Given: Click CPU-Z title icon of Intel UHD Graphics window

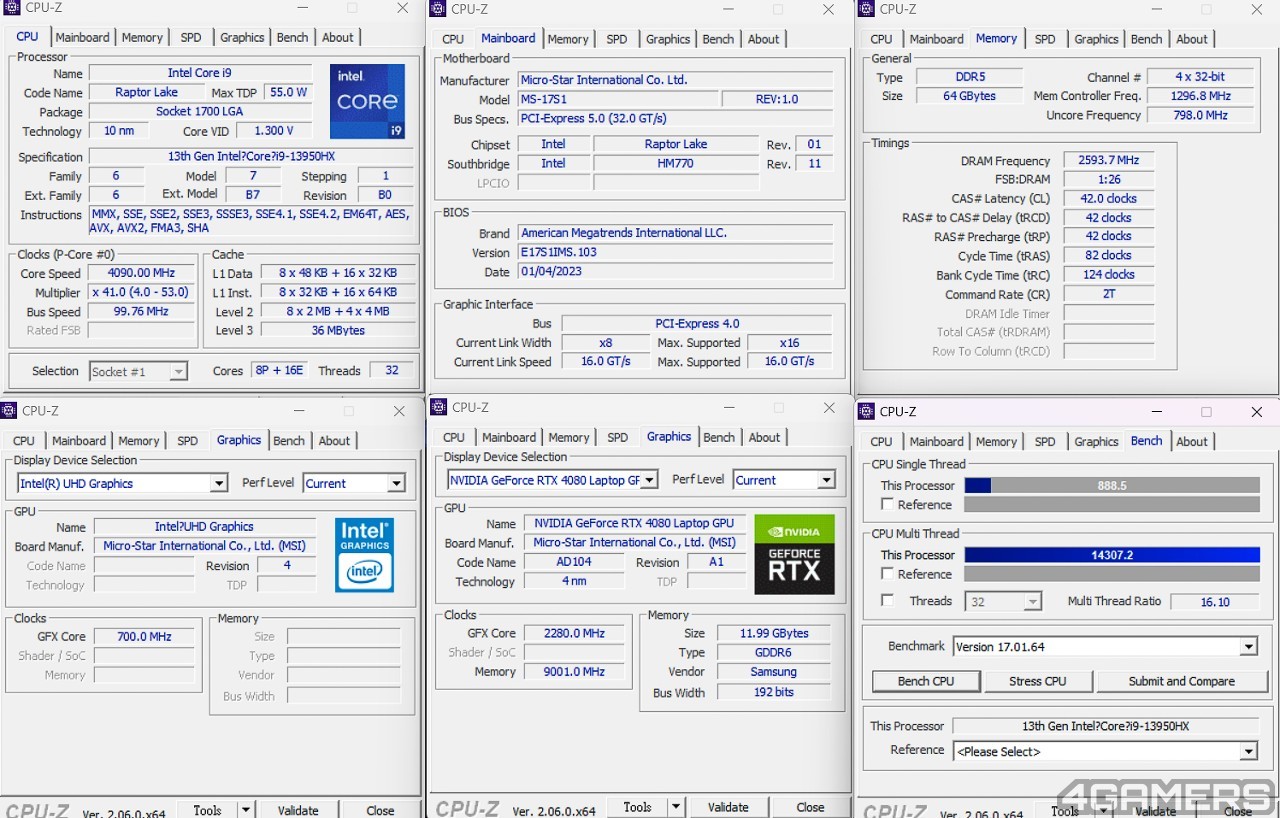Looking at the screenshot, I should point(8,410).
